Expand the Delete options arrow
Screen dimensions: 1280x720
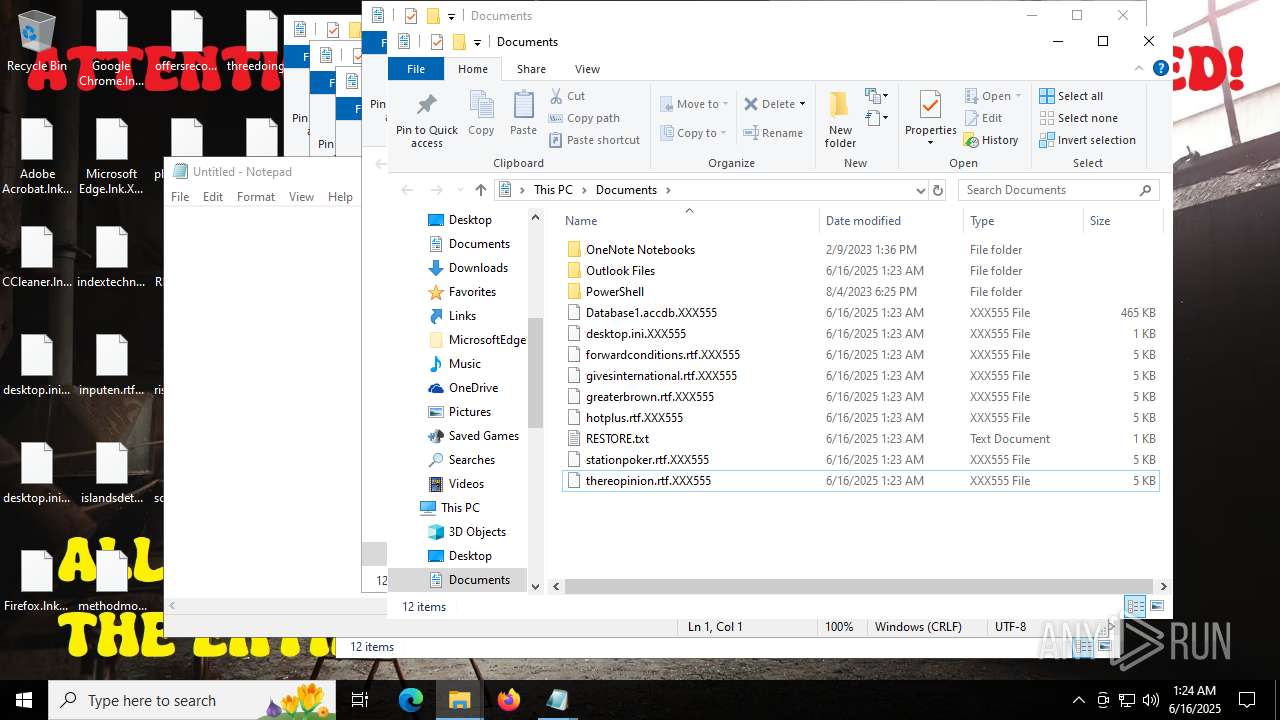pos(802,104)
